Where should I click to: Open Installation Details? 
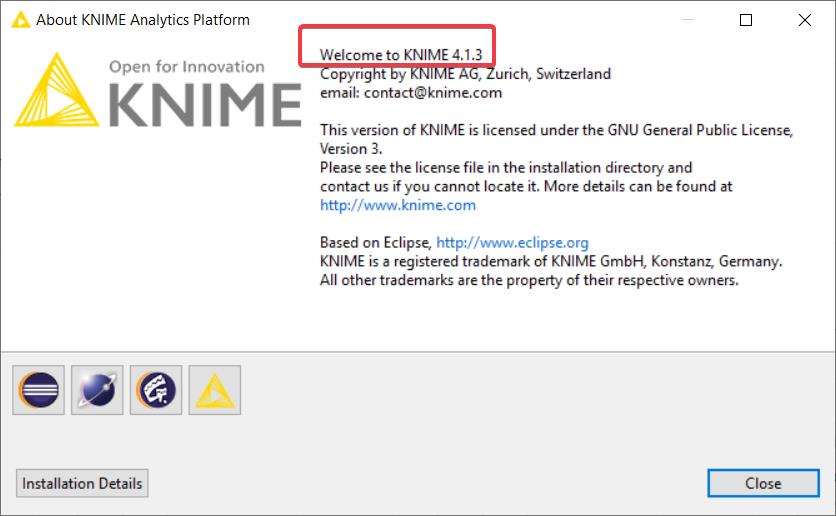click(x=82, y=483)
